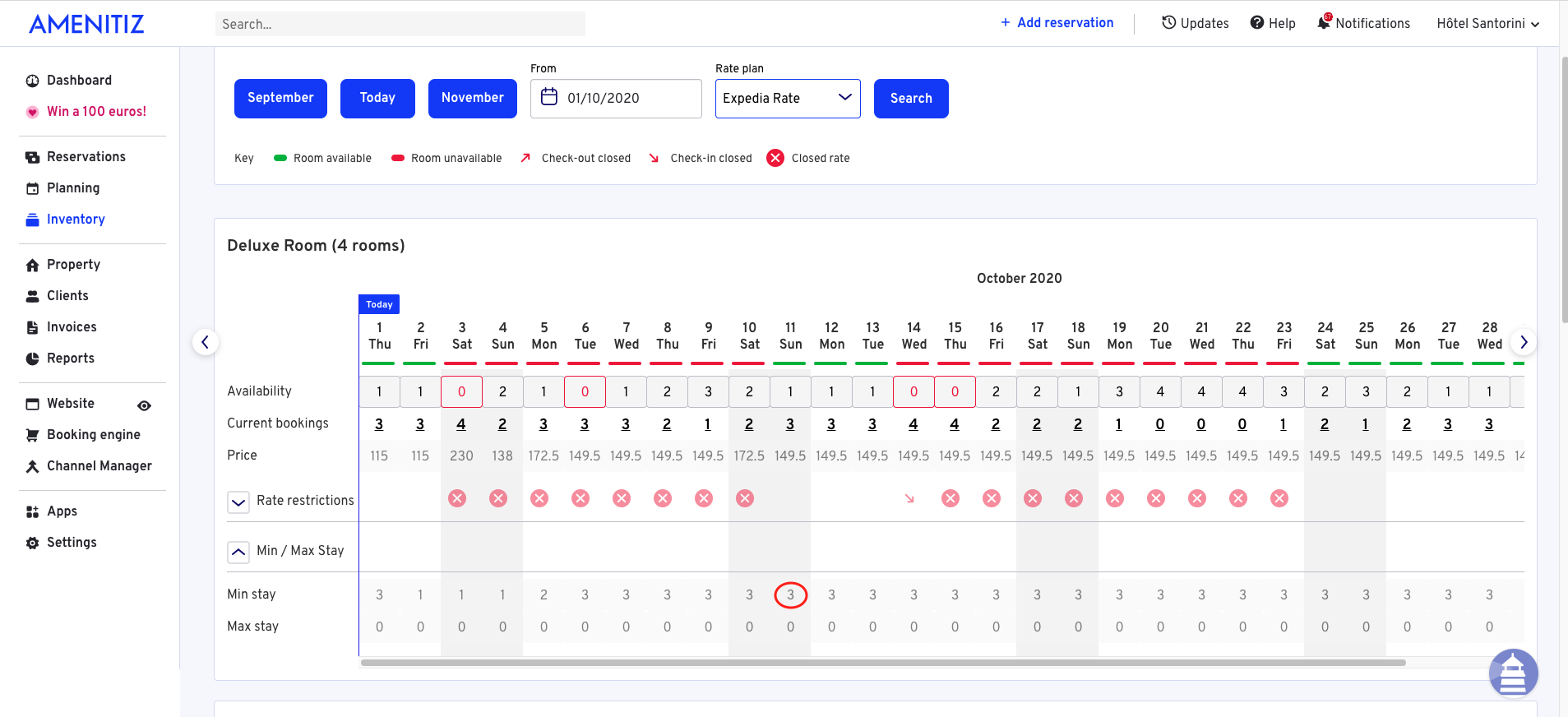Click the Closed rate legend icon
The width and height of the screenshot is (1568, 717).
pyautogui.click(x=775, y=158)
